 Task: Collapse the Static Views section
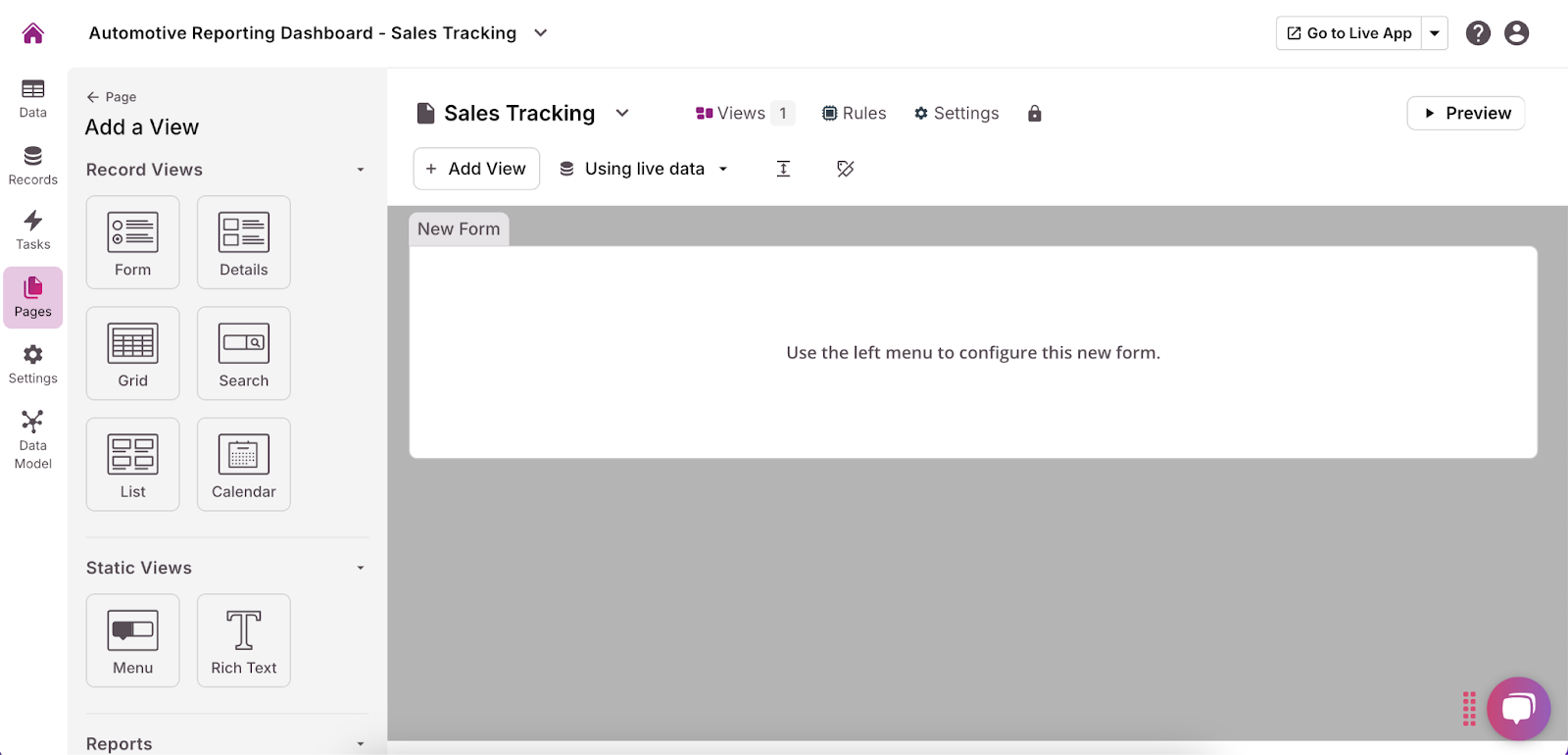(x=361, y=569)
